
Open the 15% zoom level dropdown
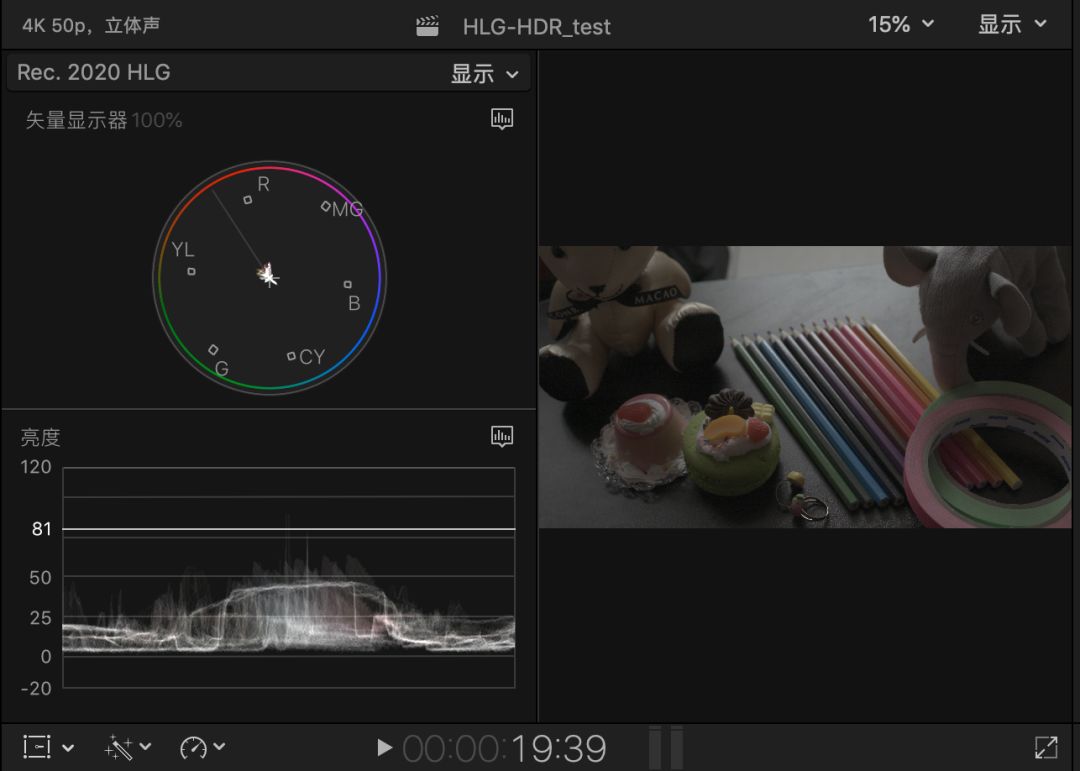tap(900, 25)
